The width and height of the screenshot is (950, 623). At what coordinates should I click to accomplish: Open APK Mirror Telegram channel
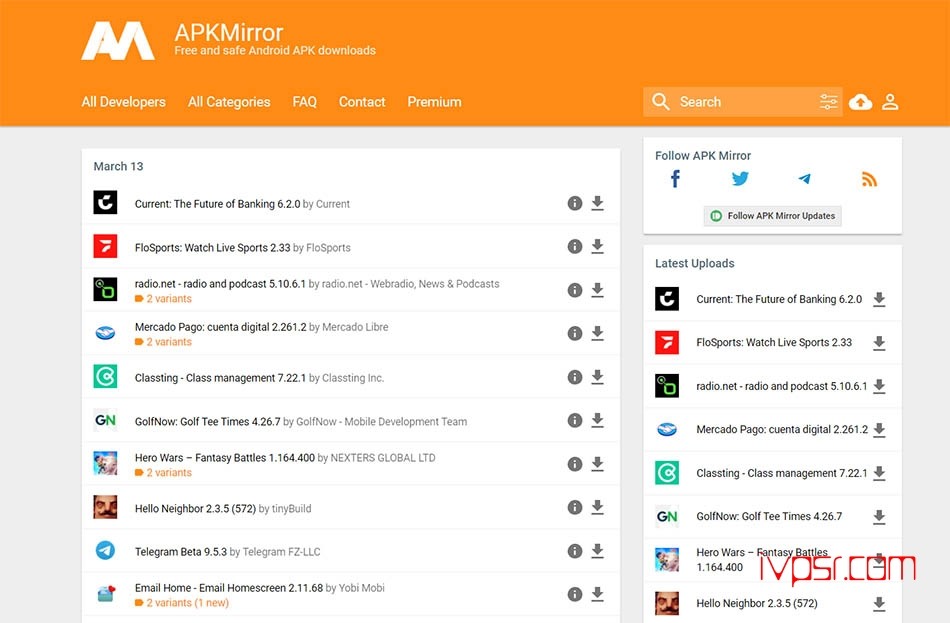(x=805, y=179)
